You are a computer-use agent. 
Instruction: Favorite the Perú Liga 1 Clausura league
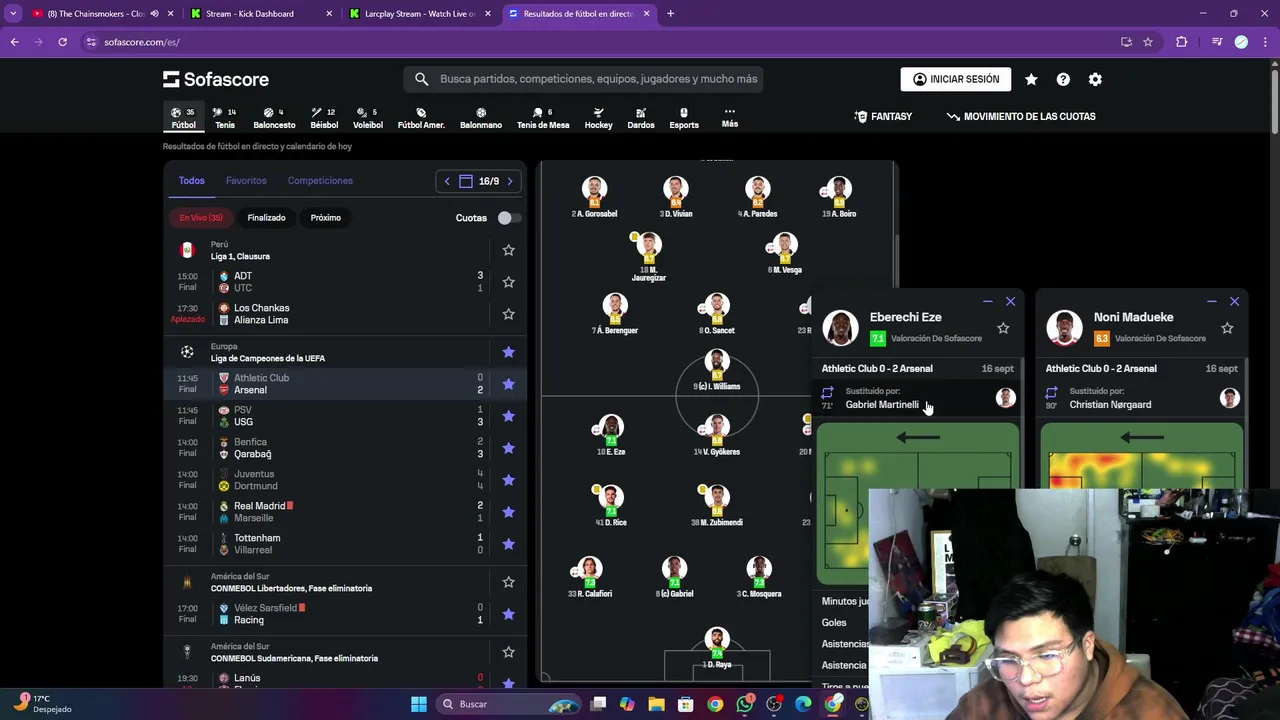508,250
